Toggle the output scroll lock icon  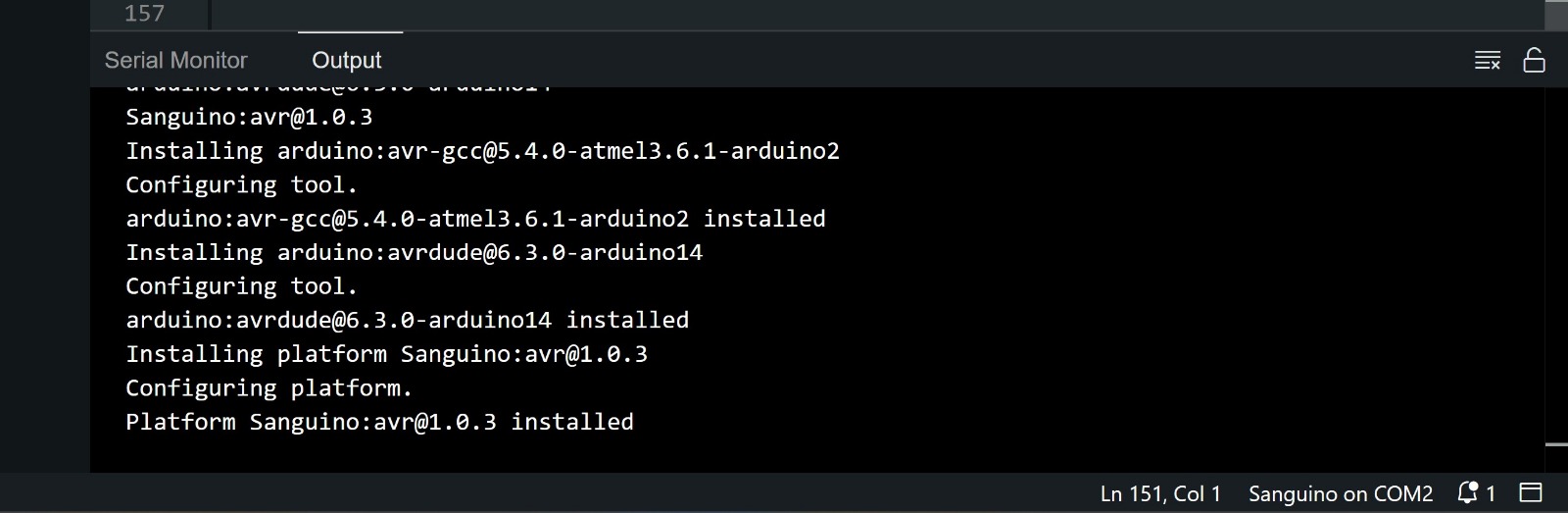1534,61
